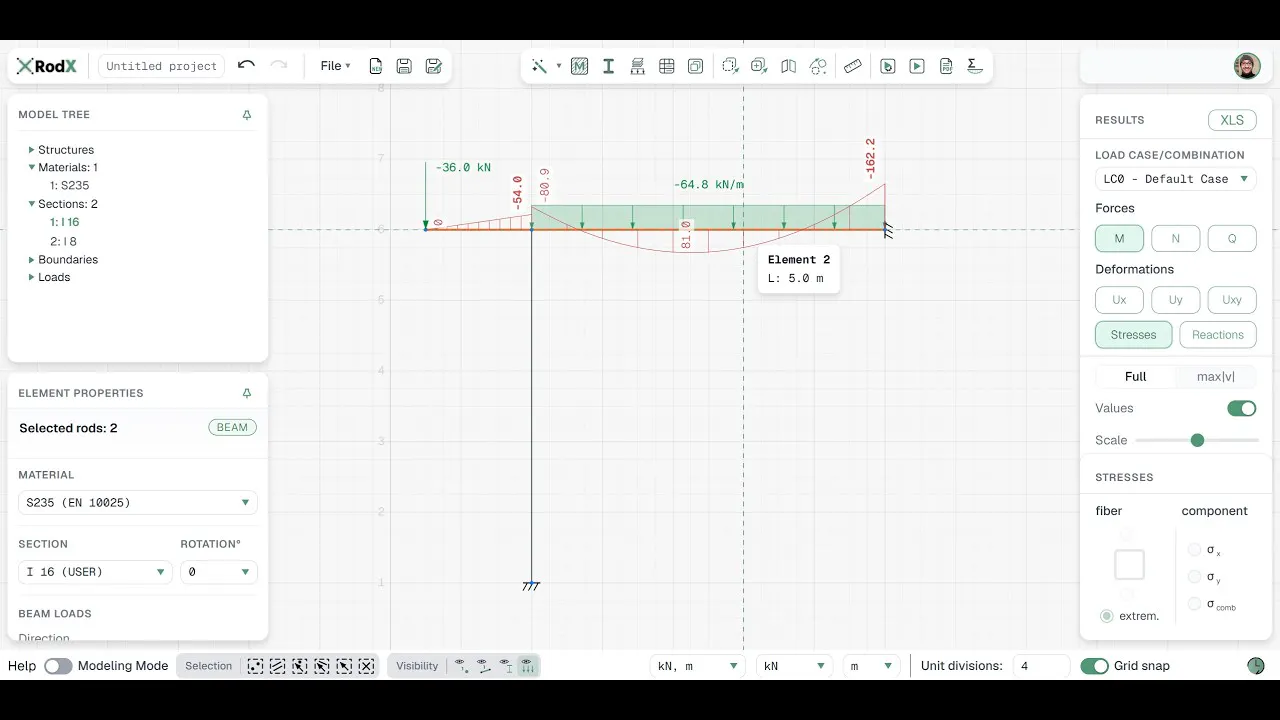Viewport: 1280px width, 720px height.
Task: Expand the Structures tree node
Action: (x=31, y=150)
